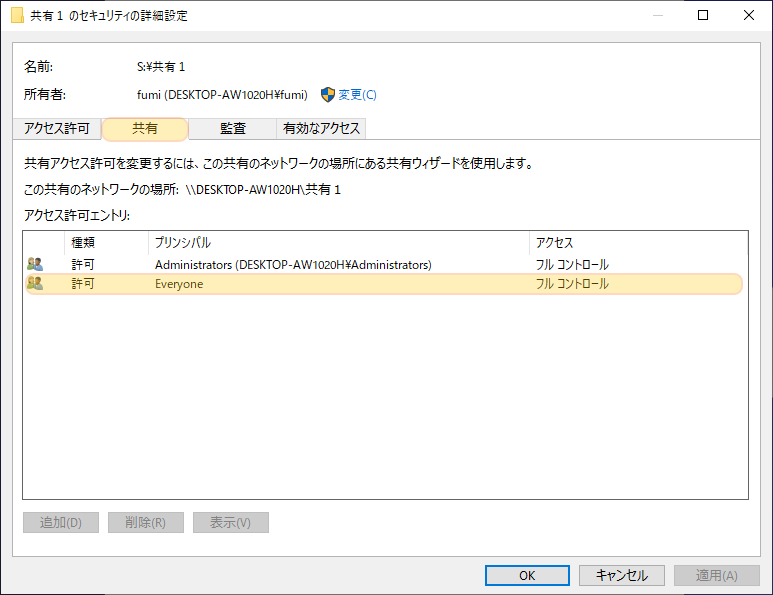Close the 共有 1 security settings window

[x=748, y=15]
